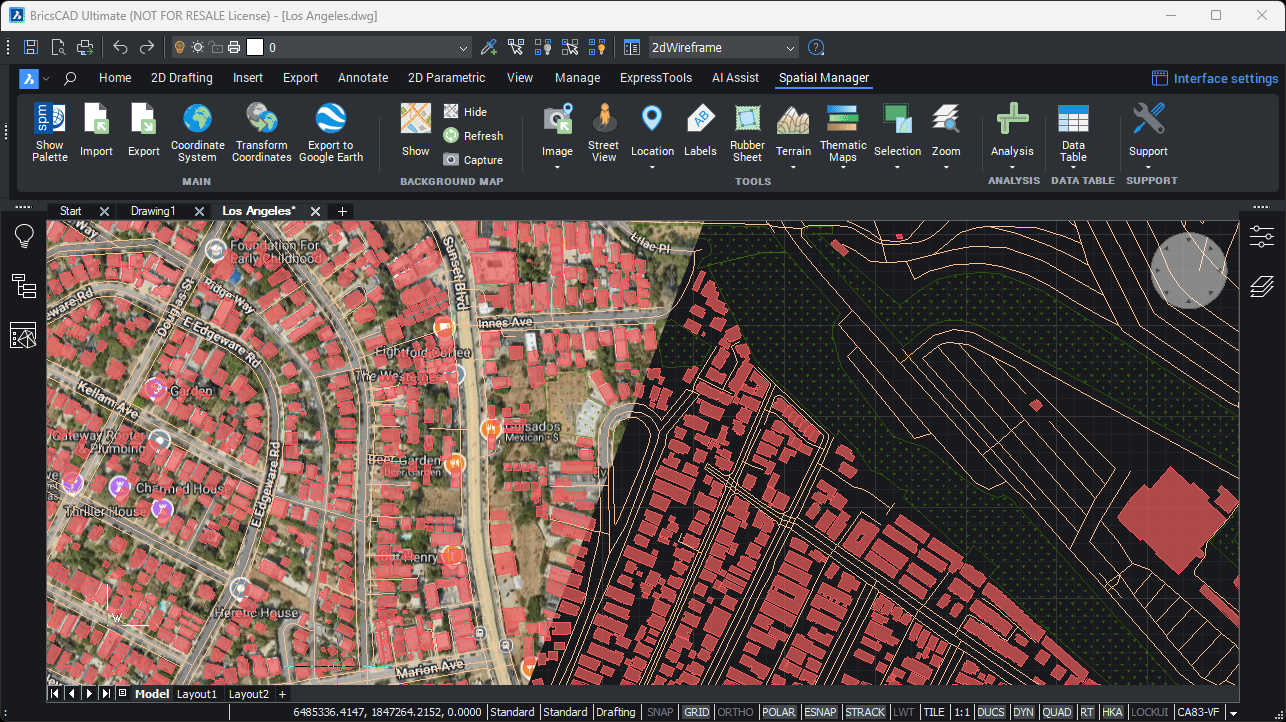Image resolution: width=1286 pixels, height=722 pixels.
Task: Expand the Thematic Maps dropdown
Action: 843,169
